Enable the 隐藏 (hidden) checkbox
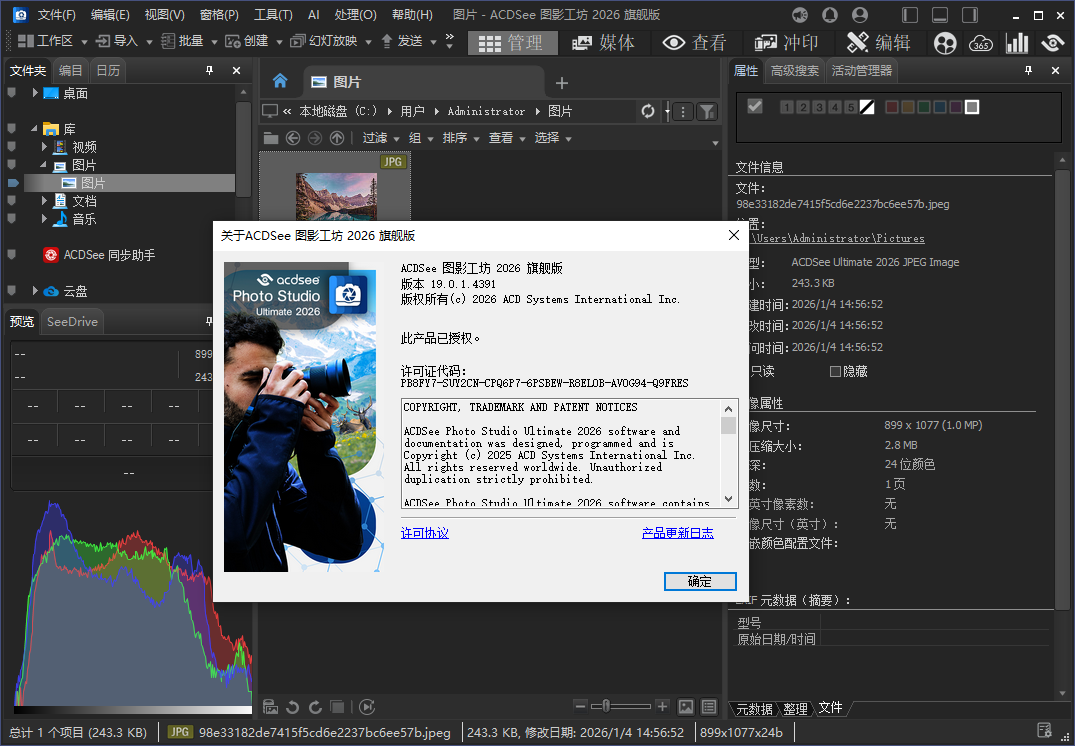The image size is (1075, 746). (x=836, y=371)
